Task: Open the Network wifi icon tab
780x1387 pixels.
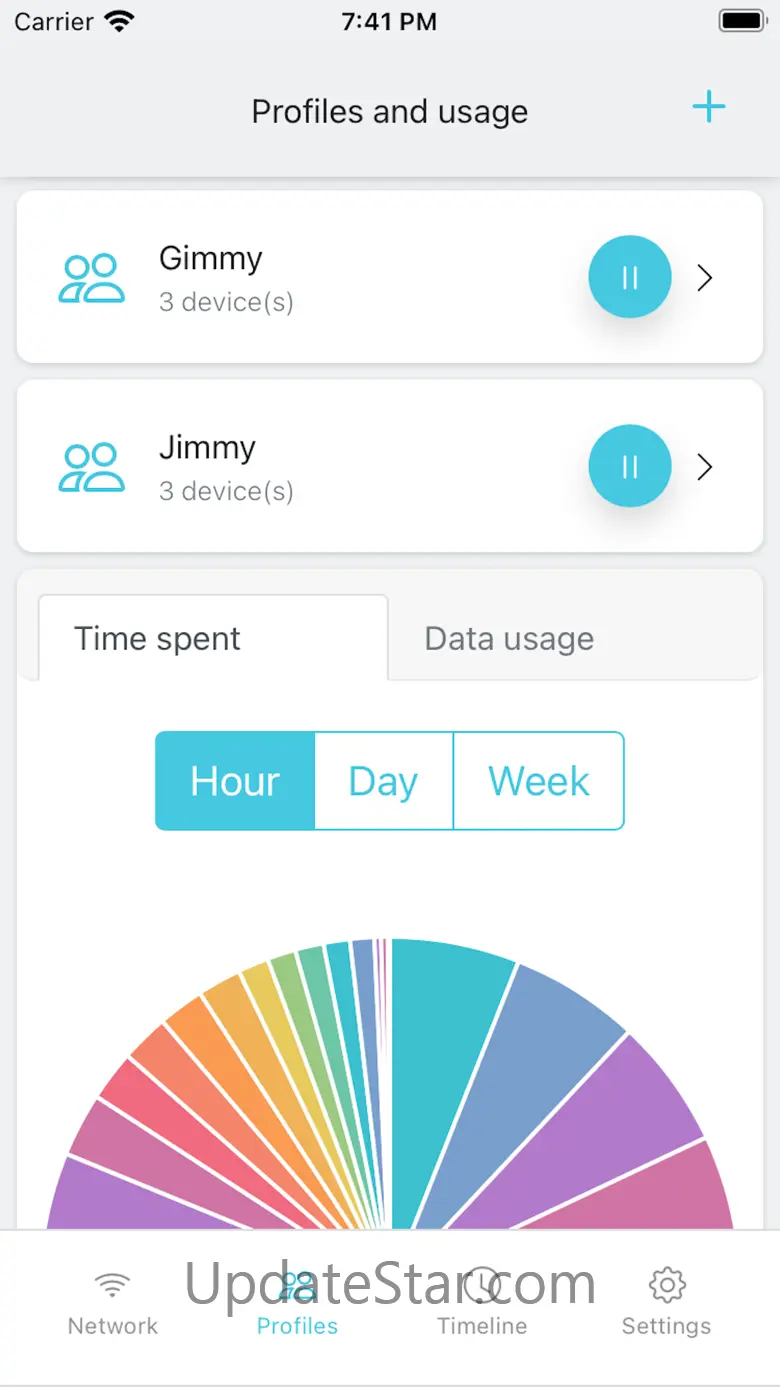Action: 112,1284
